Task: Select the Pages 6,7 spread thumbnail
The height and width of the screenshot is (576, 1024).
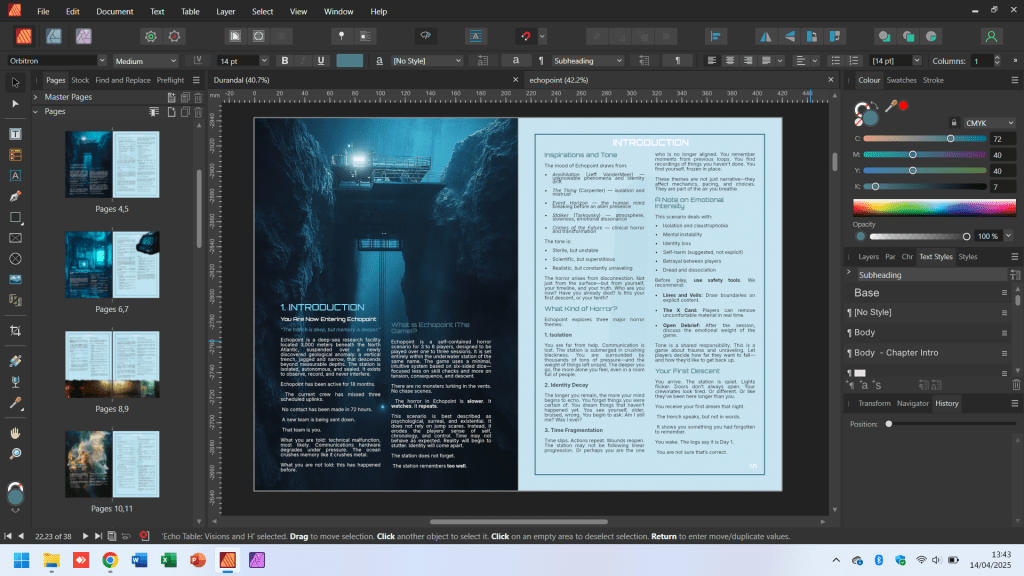Action: [x=111, y=265]
